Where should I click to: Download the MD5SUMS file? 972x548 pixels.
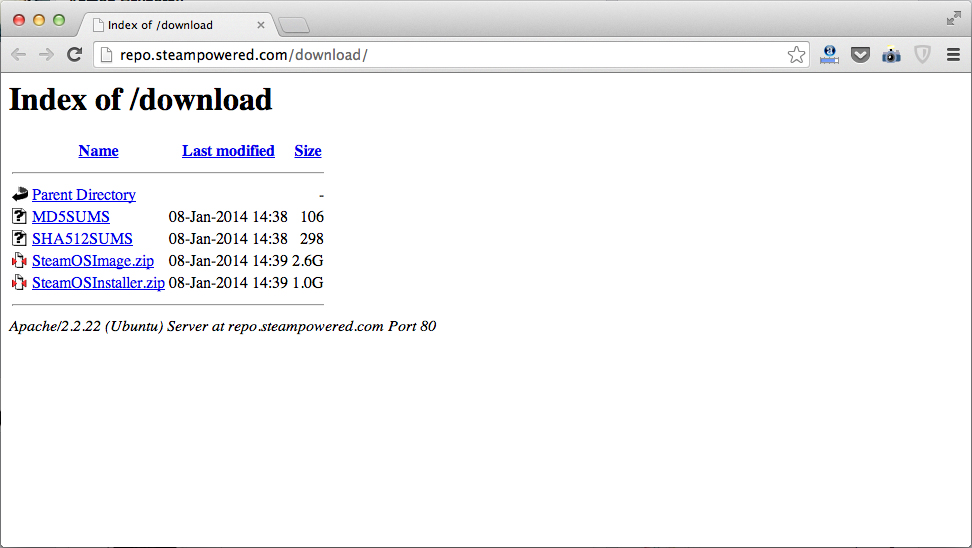[71, 216]
